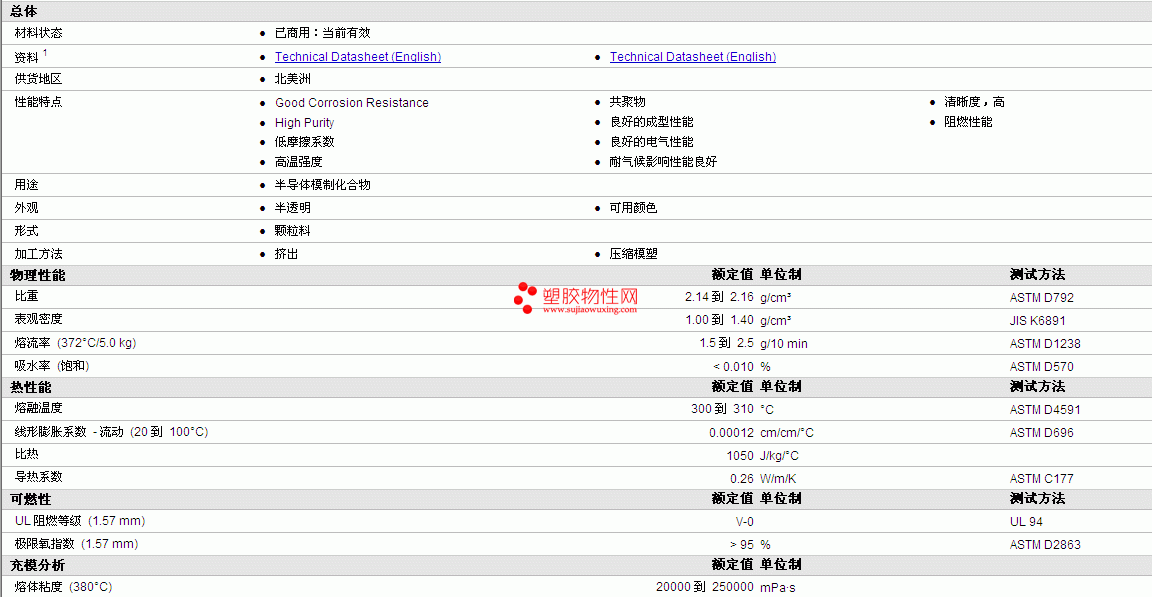Select the 良好的成型性能 feature
Image resolution: width=1152 pixels, height=597 pixels.
pos(652,122)
